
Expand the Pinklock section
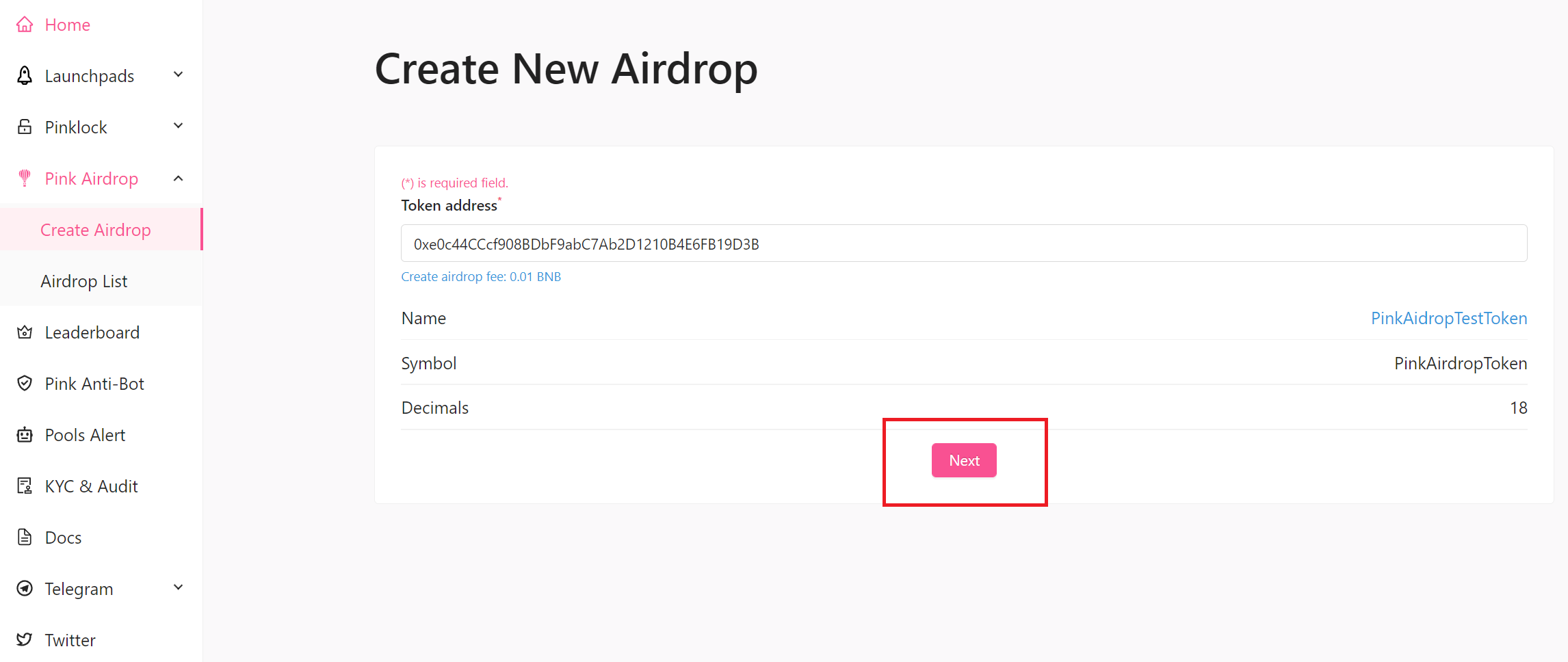click(x=178, y=125)
